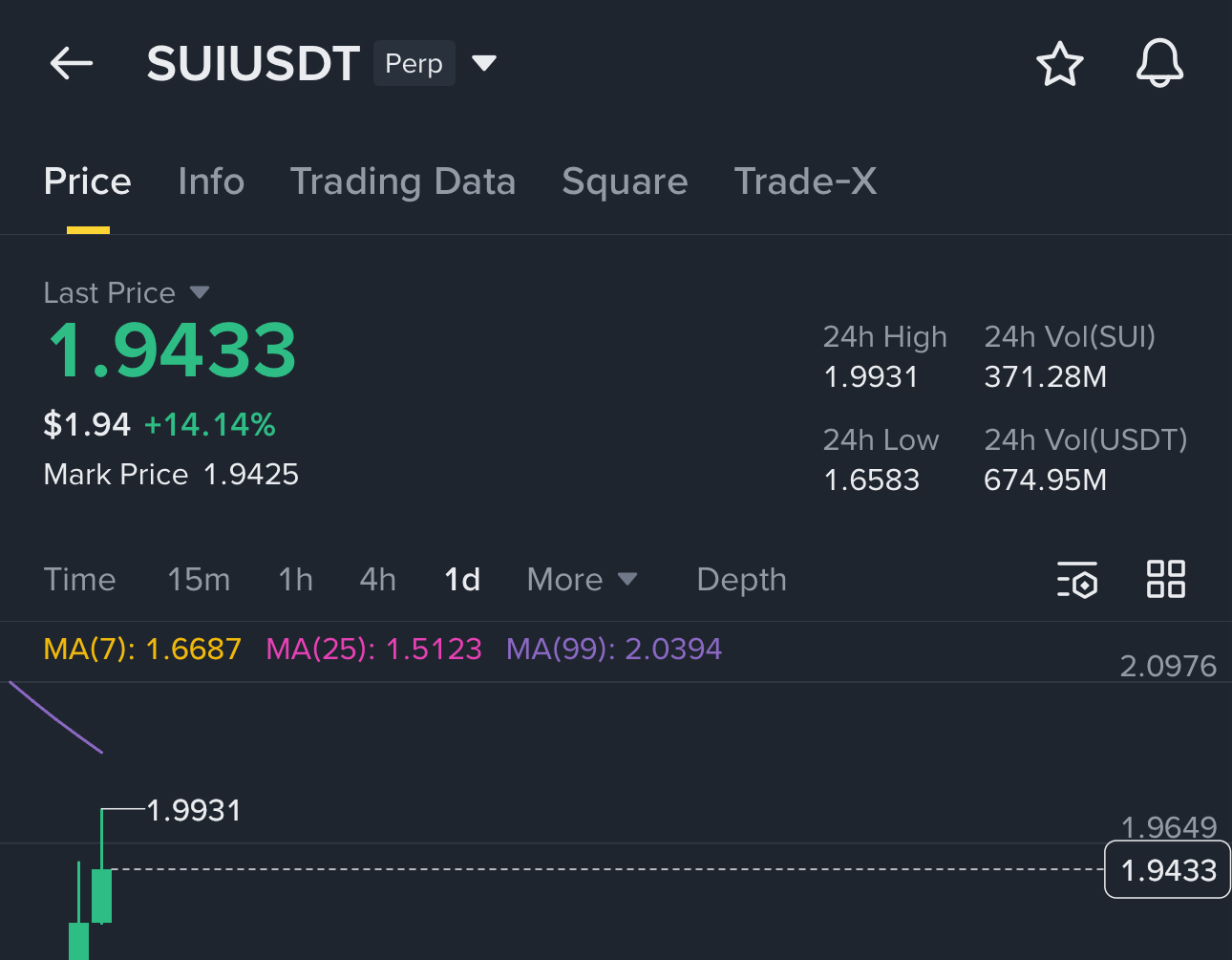Add SUIUSDT to favorites with star
The image size is (1232, 960).
1059,64
